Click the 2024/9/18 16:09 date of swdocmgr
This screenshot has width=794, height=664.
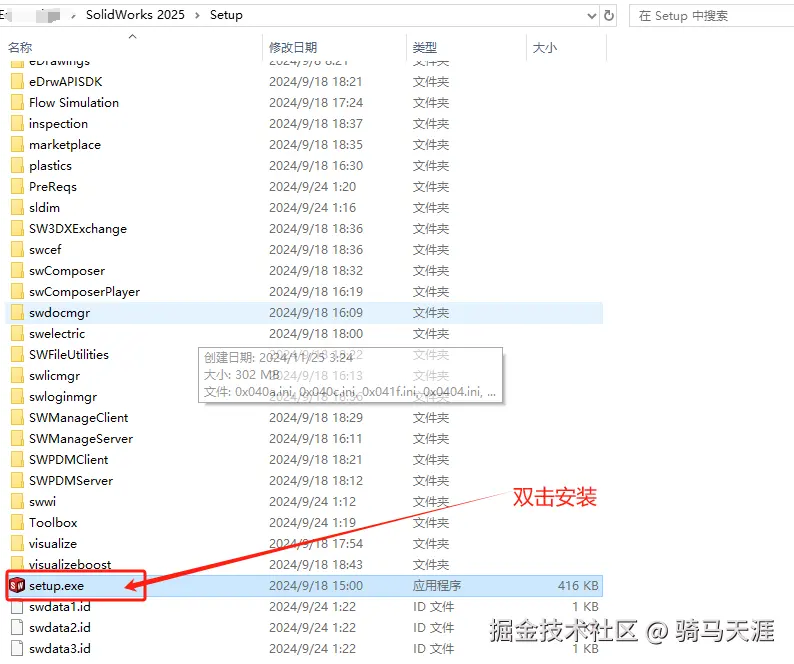click(x=316, y=313)
